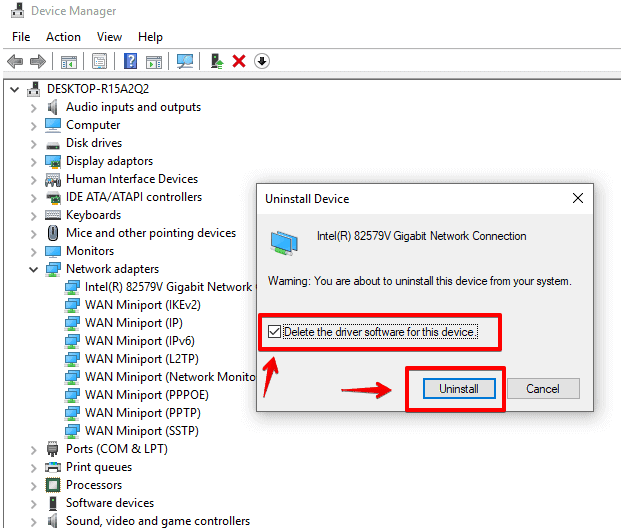
Task: Open the View menu
Action: (x=109, y=37)
